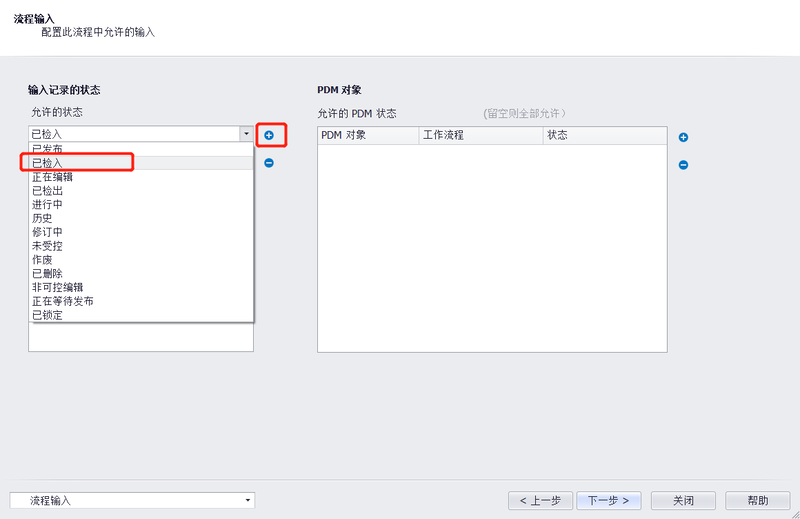This screenshot has height=519, width=800.
Task: Select 作废 option
Action: [141, 259]
